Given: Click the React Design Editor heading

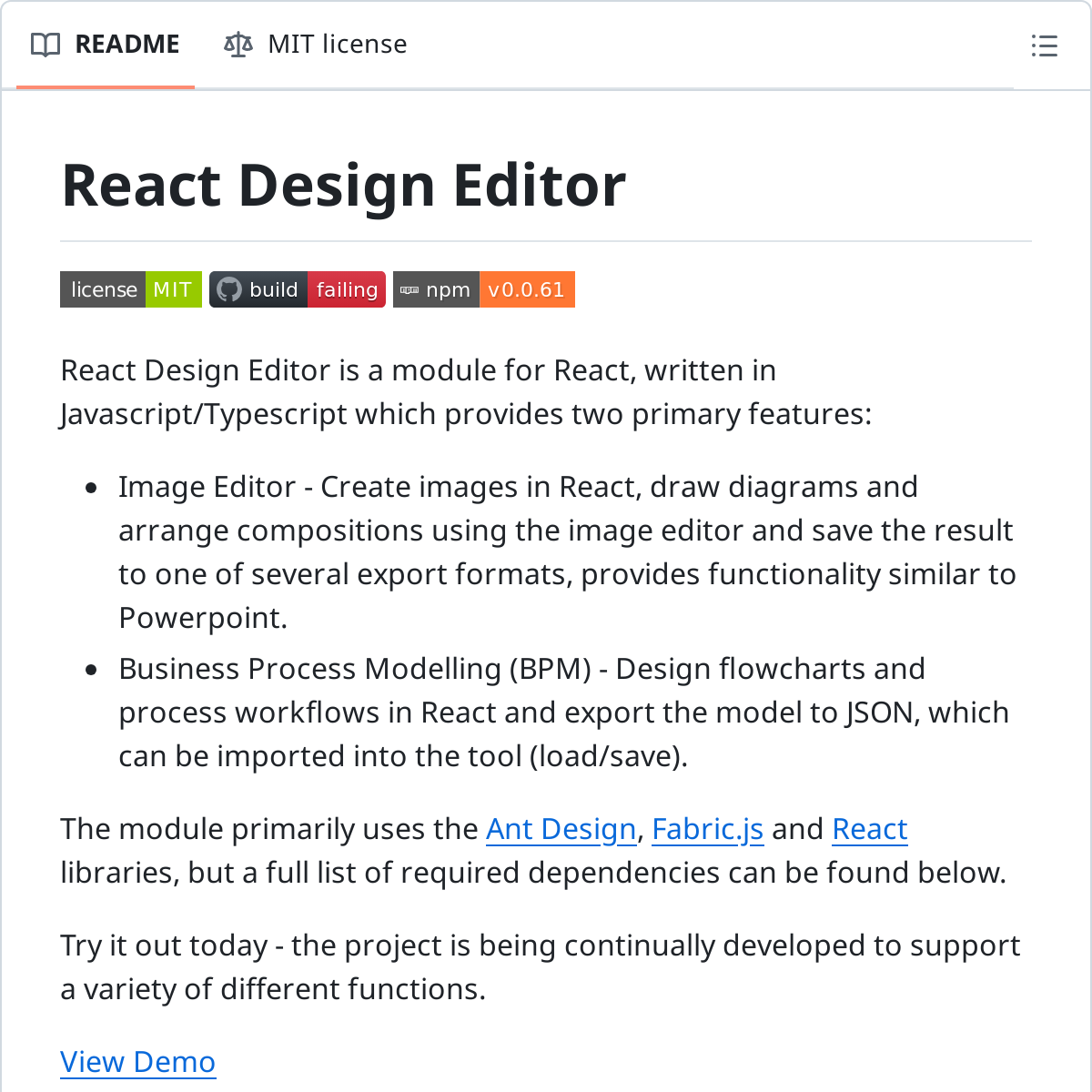Looking at the screenshot, I should 343,185.
